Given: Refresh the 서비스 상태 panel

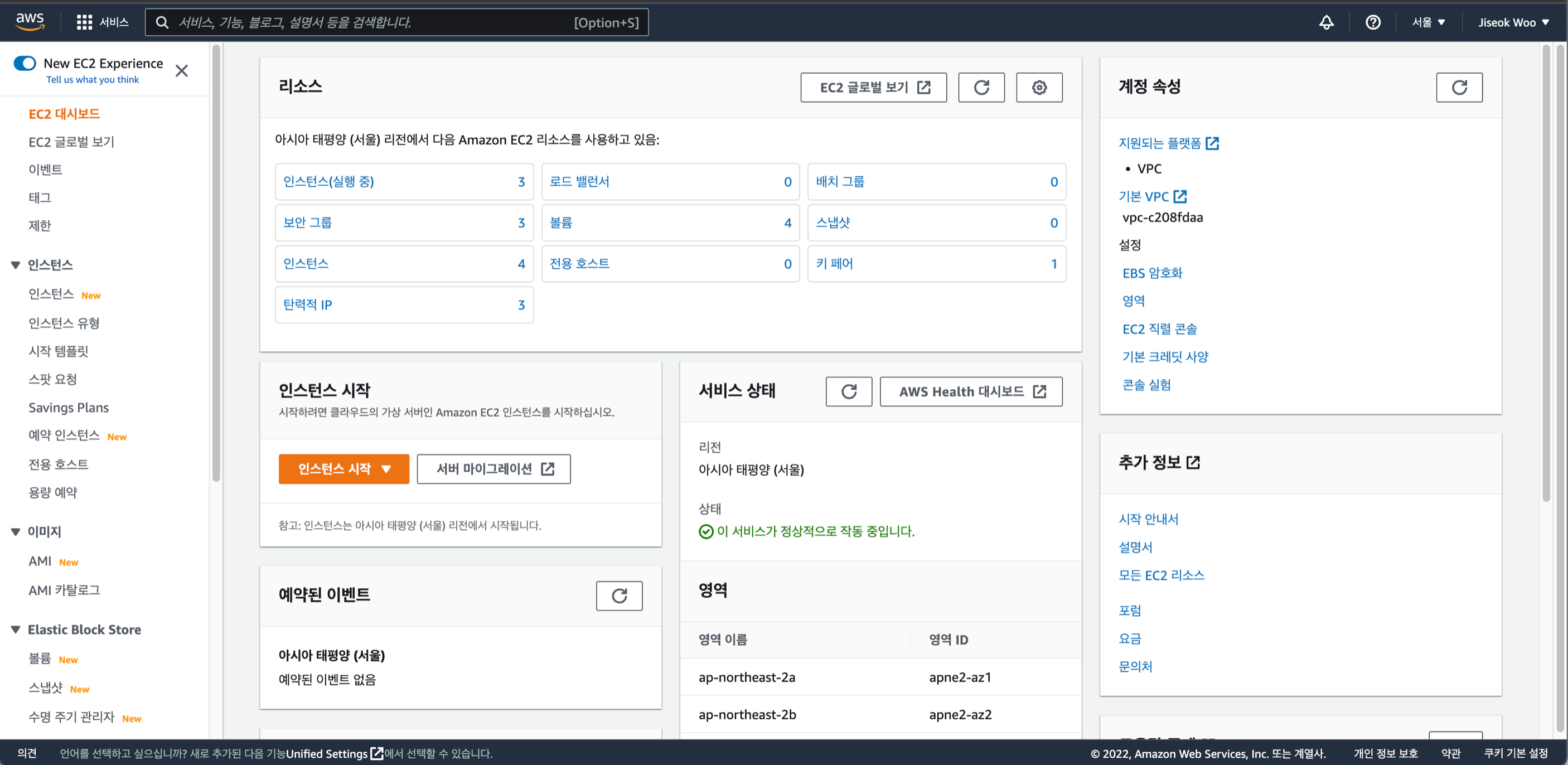Looking at the screenshot, I should point(848,391).
